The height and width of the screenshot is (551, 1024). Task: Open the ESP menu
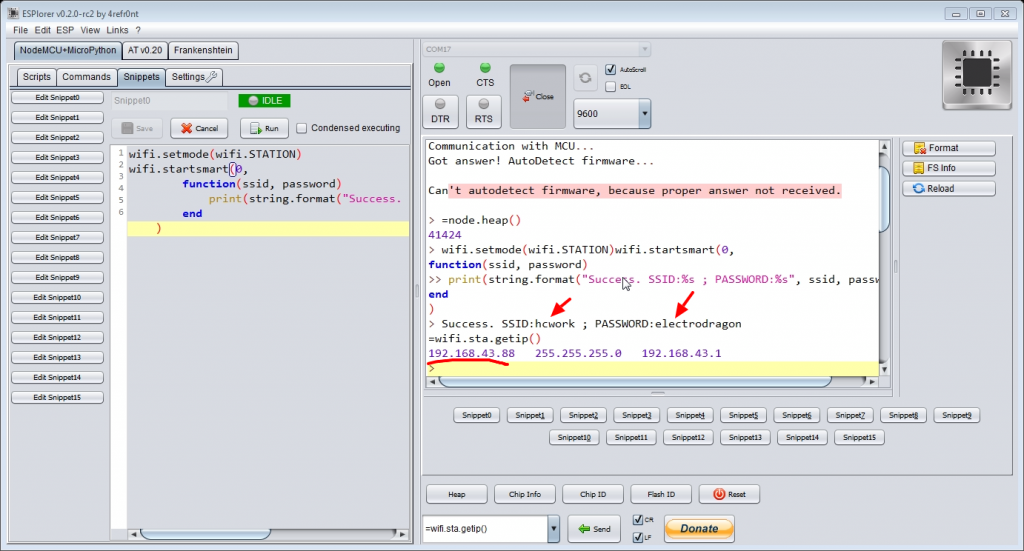click(x=65, y=30)
